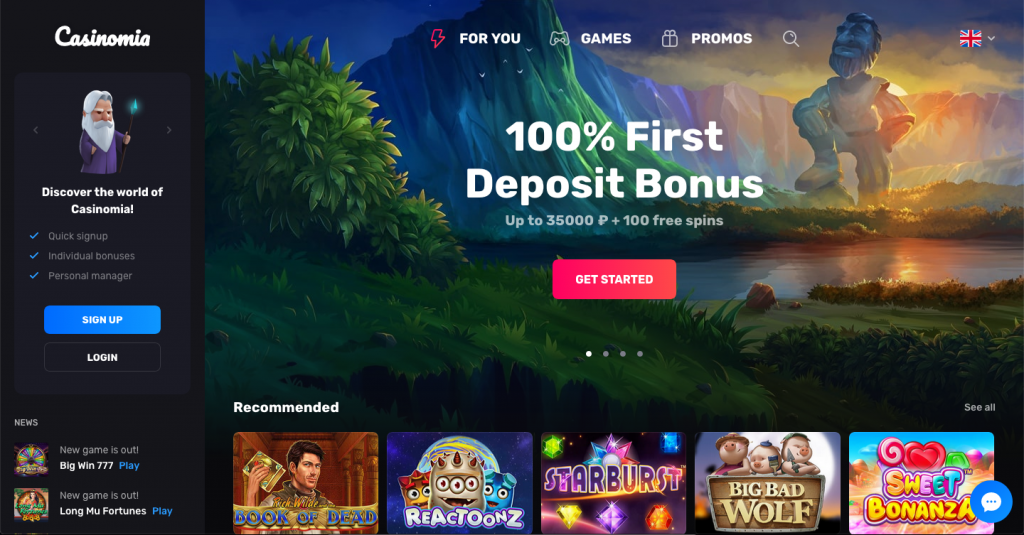Click the gamepad Games icon
This screenshot has width=1024, height=535.
pyautogui.click(x=559, y=39)
